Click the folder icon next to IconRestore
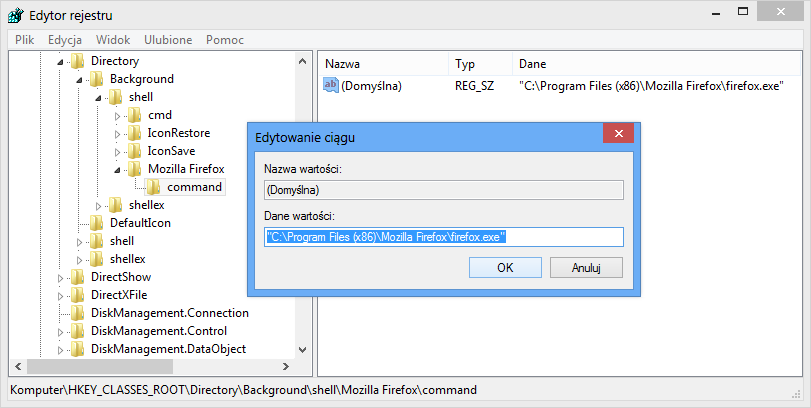The width and height of the screenshot is (811, 408). coord(135,133)
